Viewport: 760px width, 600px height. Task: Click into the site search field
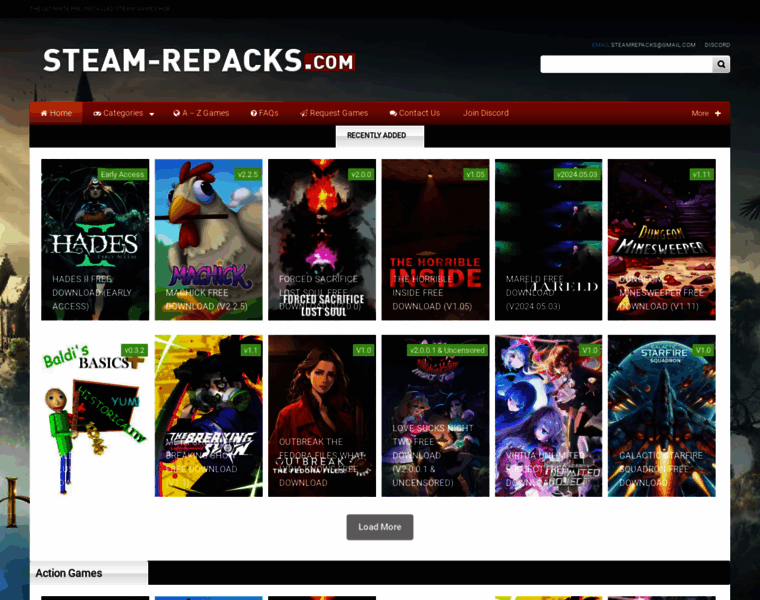pyautogui.click(x=626, y=64)
